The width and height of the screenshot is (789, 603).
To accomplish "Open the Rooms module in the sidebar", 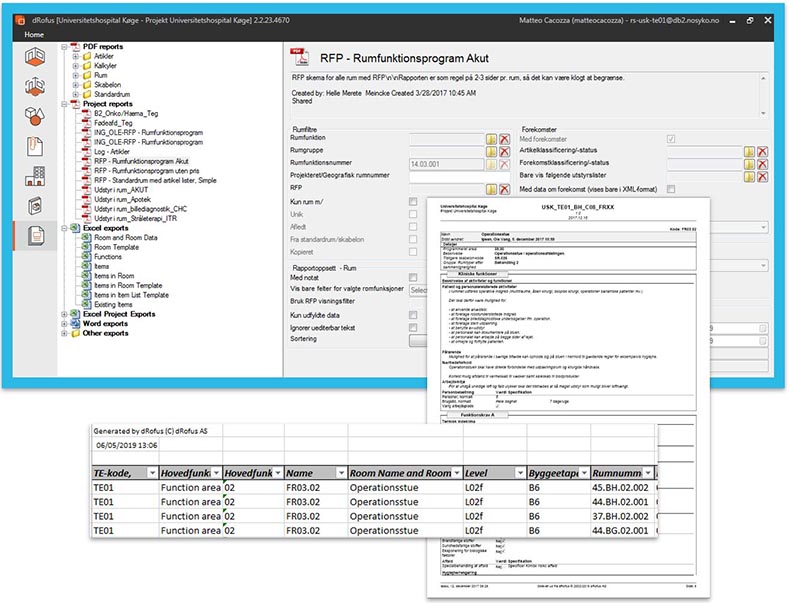I will (35, 57).
